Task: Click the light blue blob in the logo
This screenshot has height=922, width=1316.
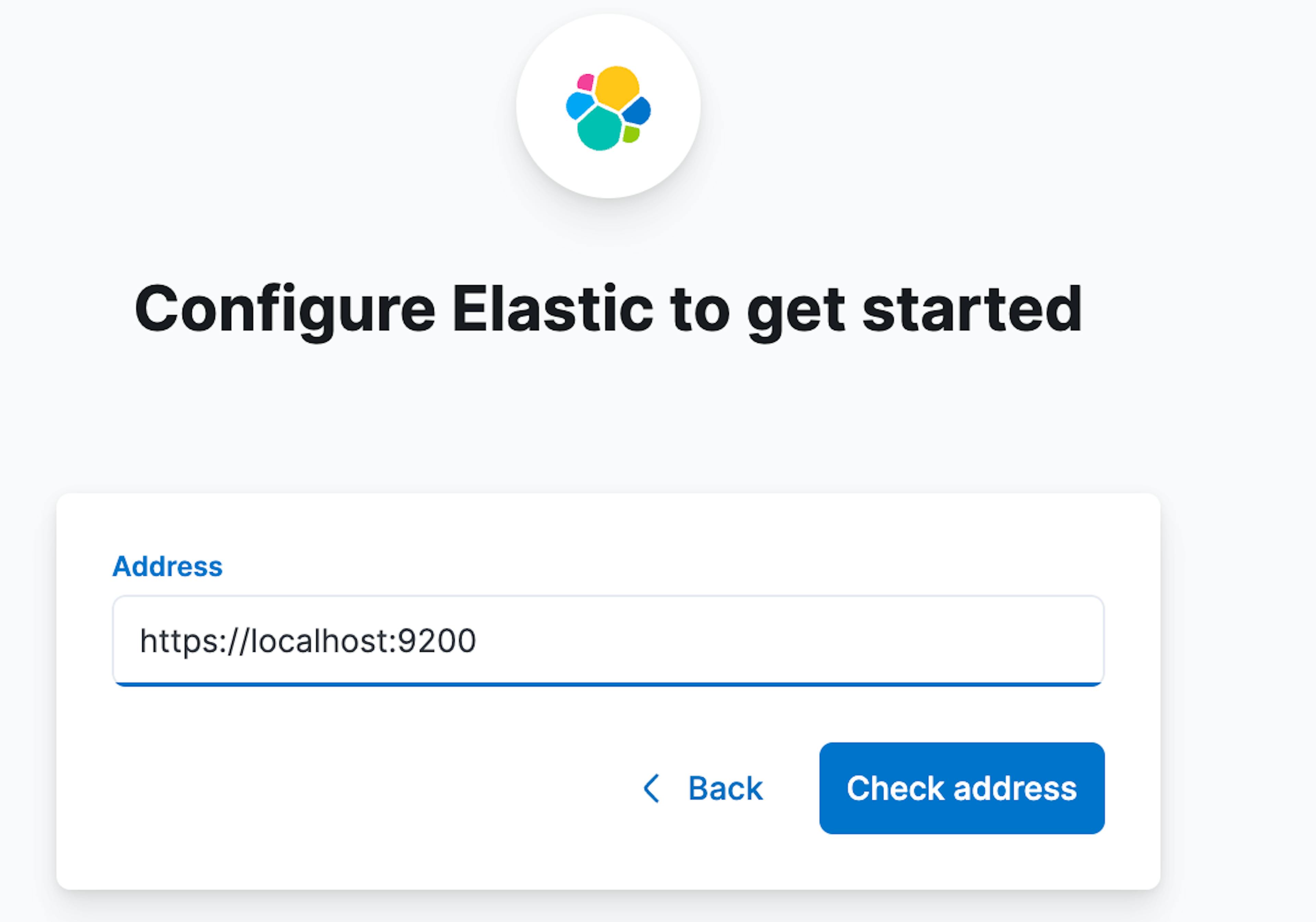Action: tap(579, 106)
